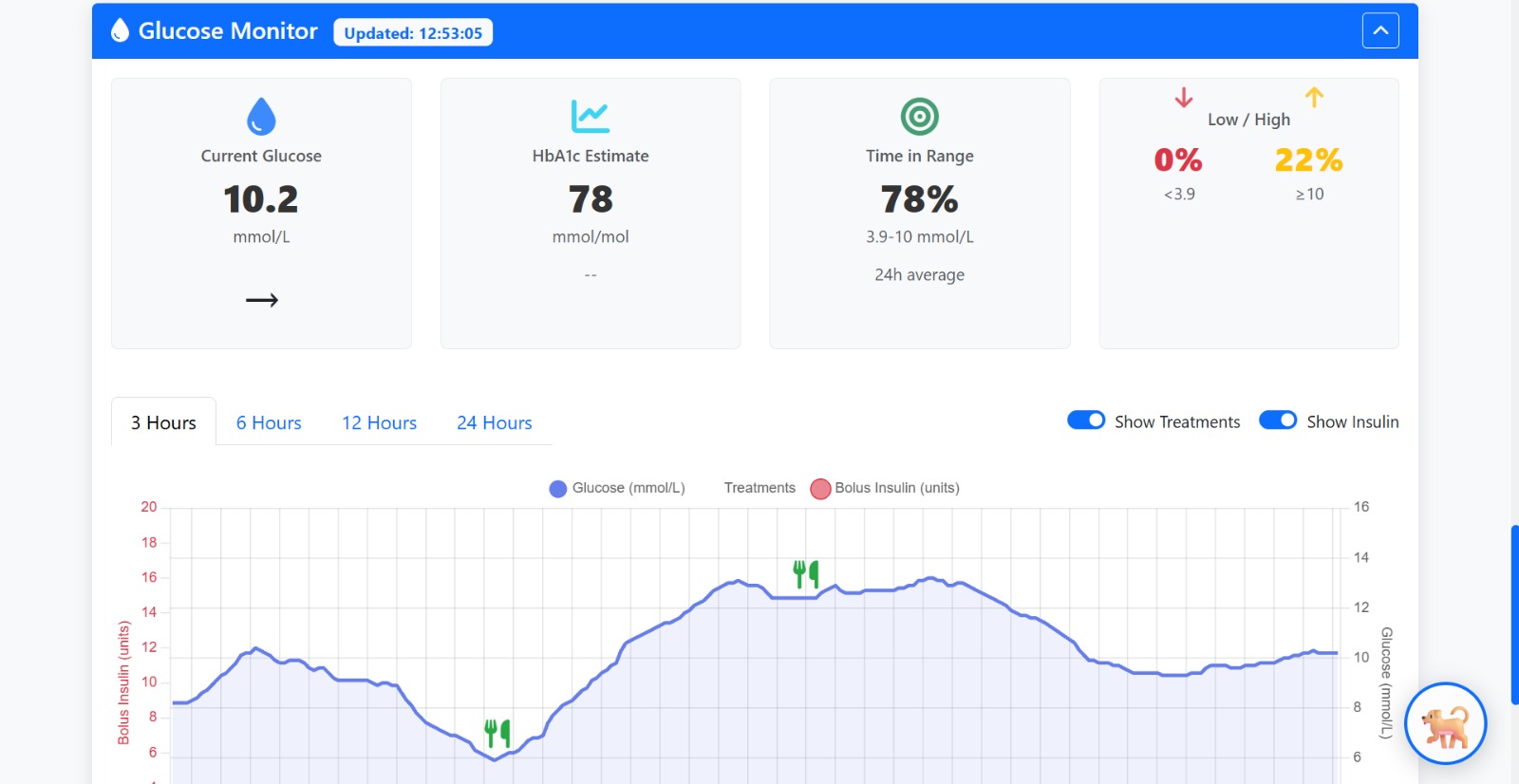The height and width of the screenshot is (784, 1519).
Task: Switch to the 6 Hours tab
Action: (269, 422)
